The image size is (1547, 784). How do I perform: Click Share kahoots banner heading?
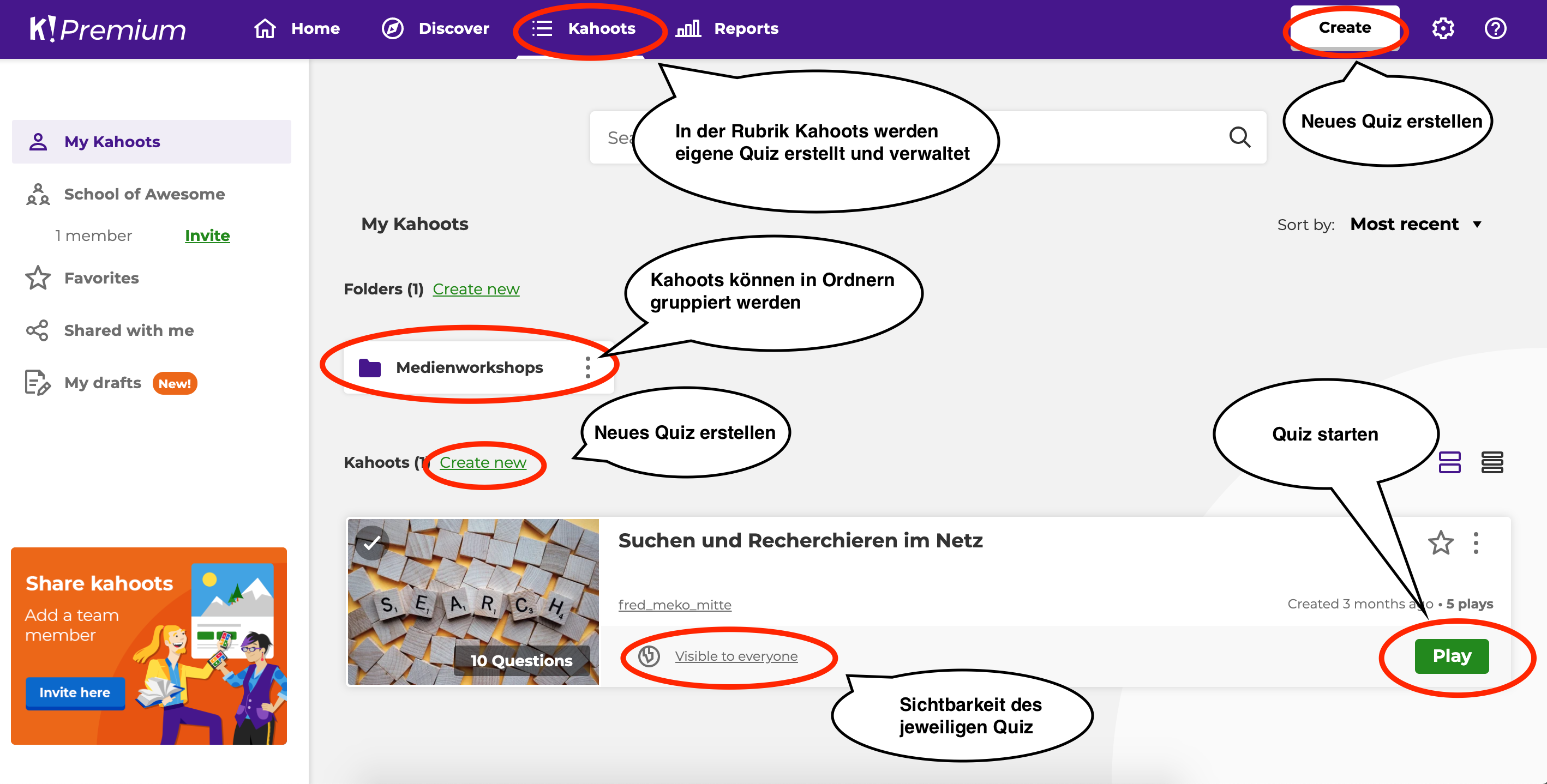[99, 583]
